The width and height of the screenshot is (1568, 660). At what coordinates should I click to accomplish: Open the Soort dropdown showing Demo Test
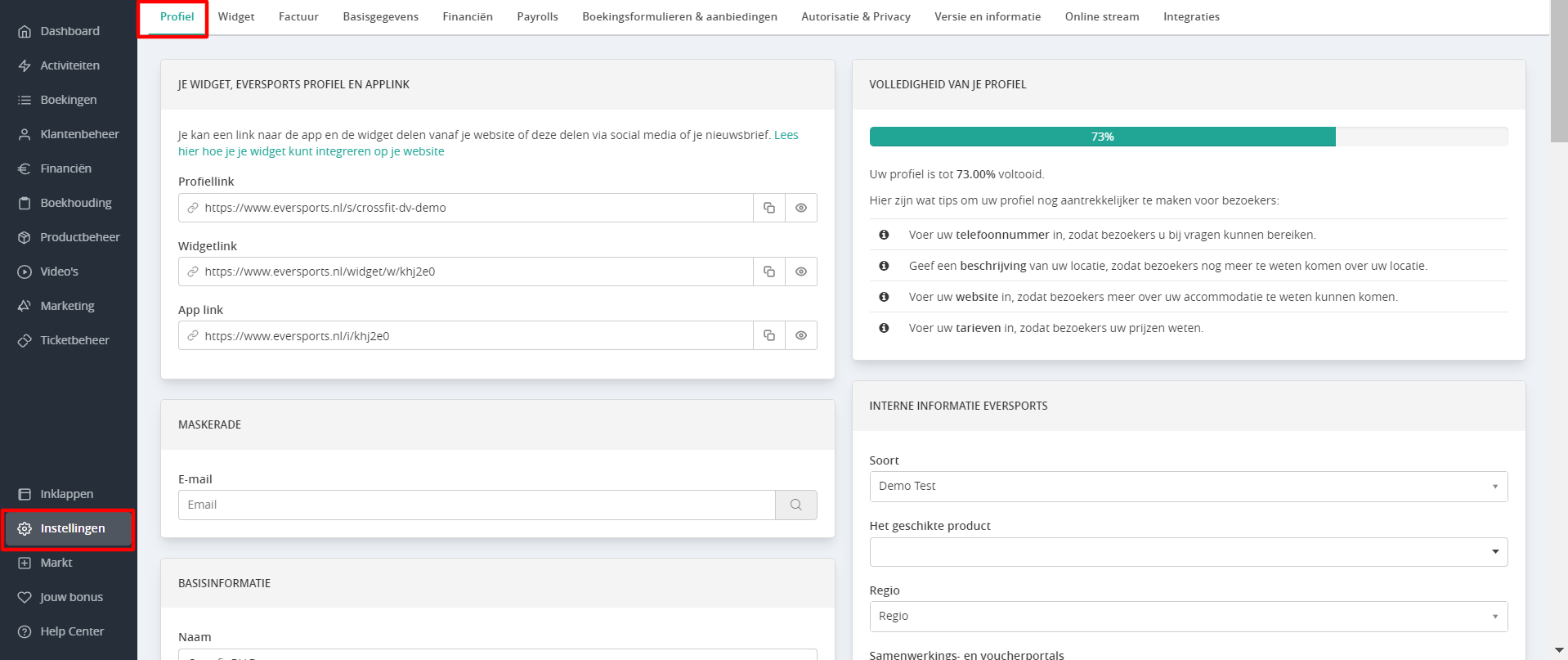[x=1189, y=487]
